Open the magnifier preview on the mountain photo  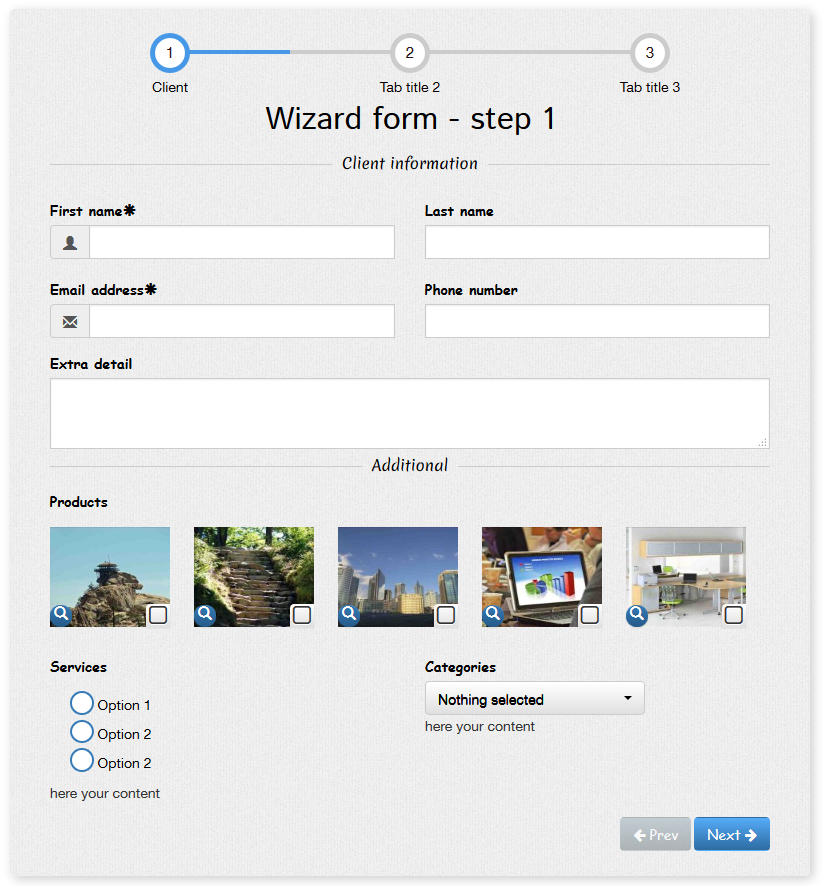point(61,613)
